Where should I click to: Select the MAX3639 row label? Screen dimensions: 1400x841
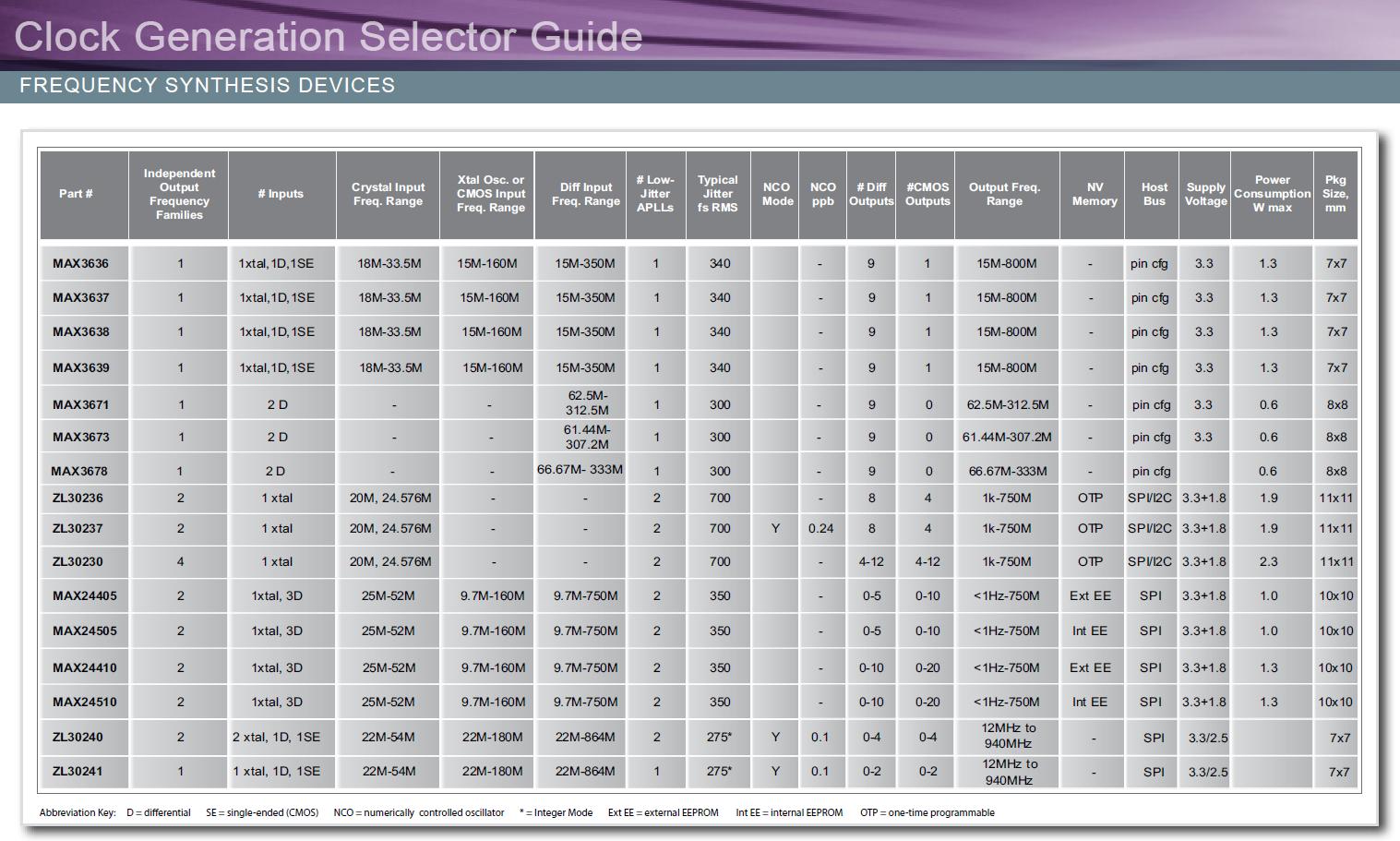[80, 367]
